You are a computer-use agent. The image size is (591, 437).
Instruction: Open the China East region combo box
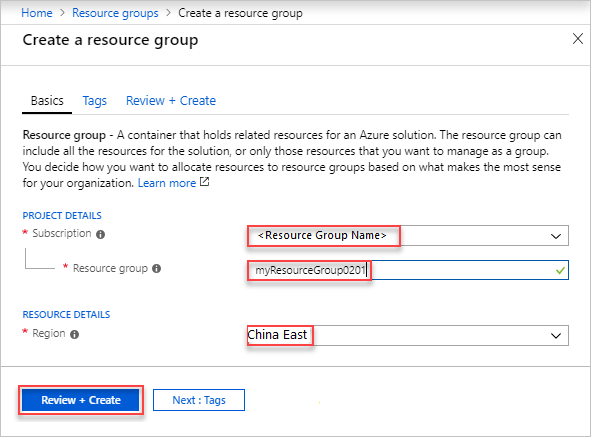click(x=408, y=335)
